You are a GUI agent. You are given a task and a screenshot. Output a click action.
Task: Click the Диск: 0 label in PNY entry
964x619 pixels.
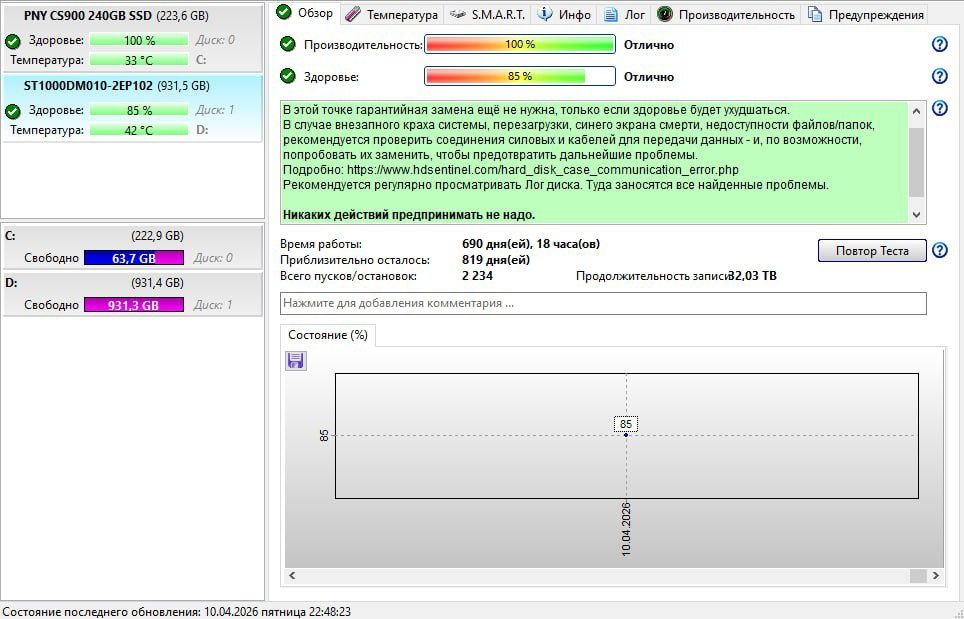pyautogui.click(x=215, y=40)
